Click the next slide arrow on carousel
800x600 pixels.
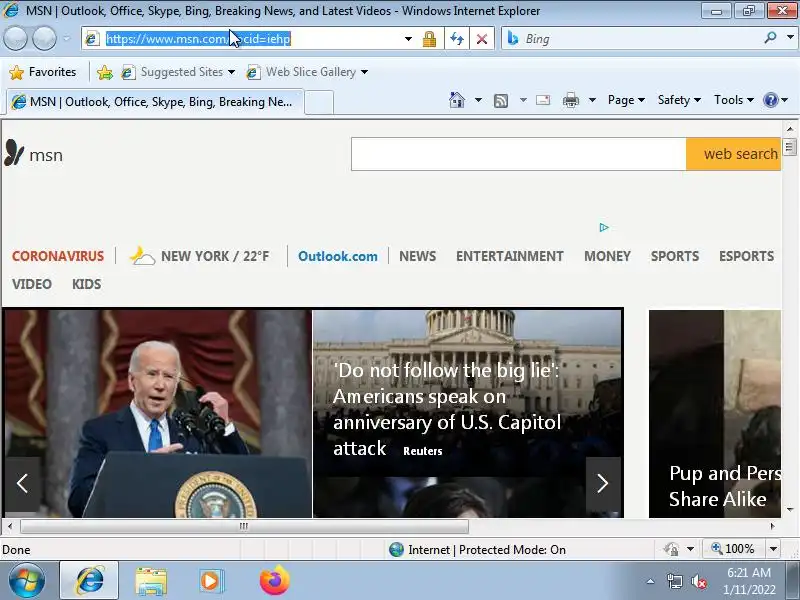[x=603, y=483]
